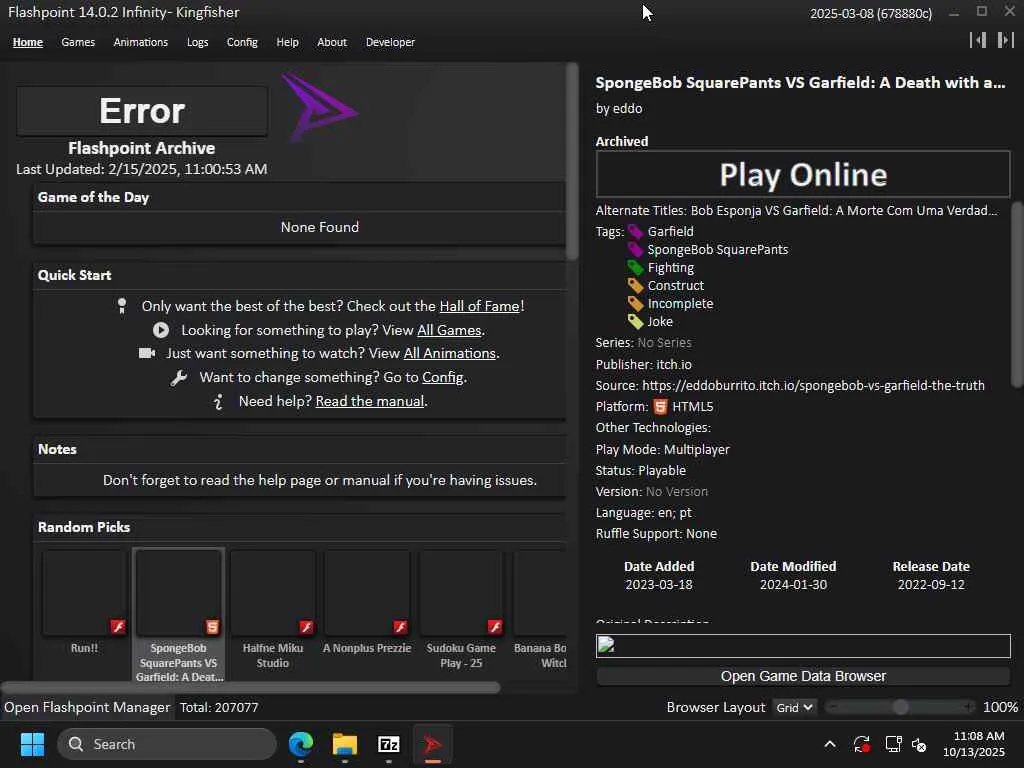The image size is (1024, 768).
Task: Click the Fighting tag label
Action: [671, 268]
